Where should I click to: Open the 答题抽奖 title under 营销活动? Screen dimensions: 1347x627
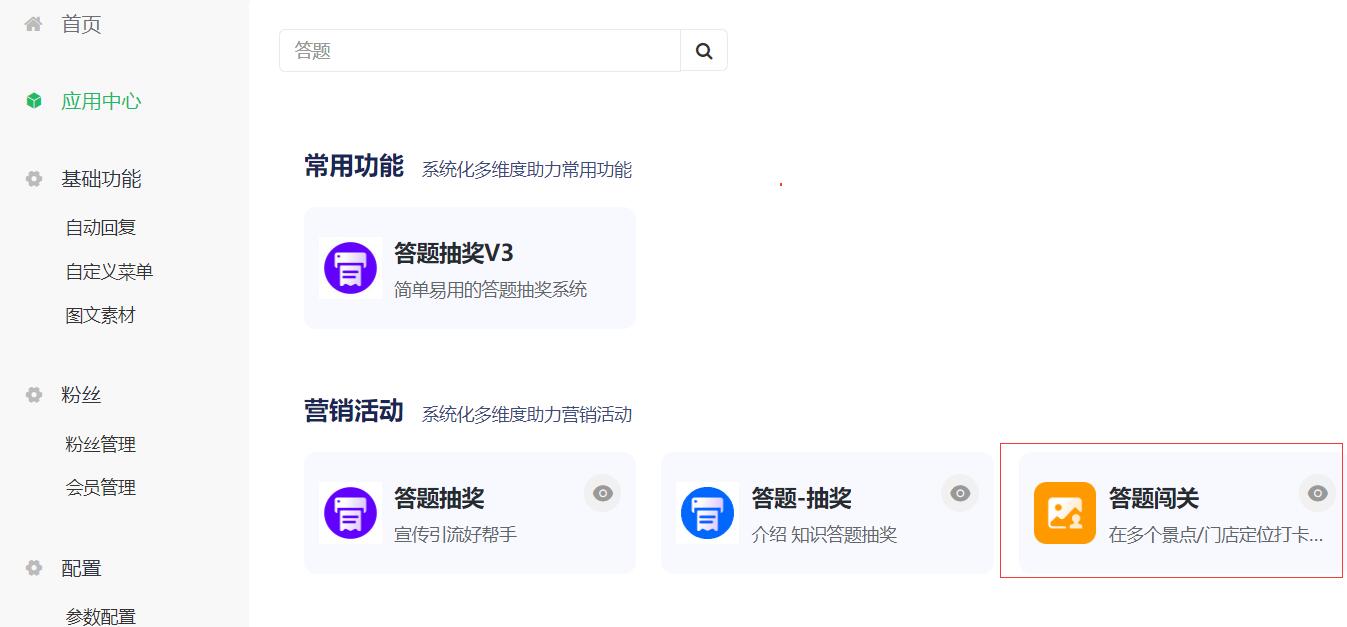(439, 498)
